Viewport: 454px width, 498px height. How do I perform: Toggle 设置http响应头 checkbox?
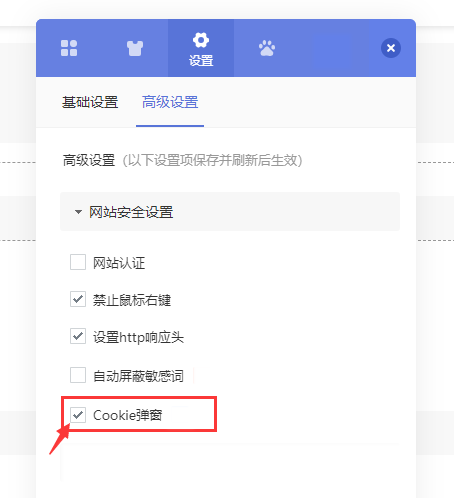coord(78,336)
